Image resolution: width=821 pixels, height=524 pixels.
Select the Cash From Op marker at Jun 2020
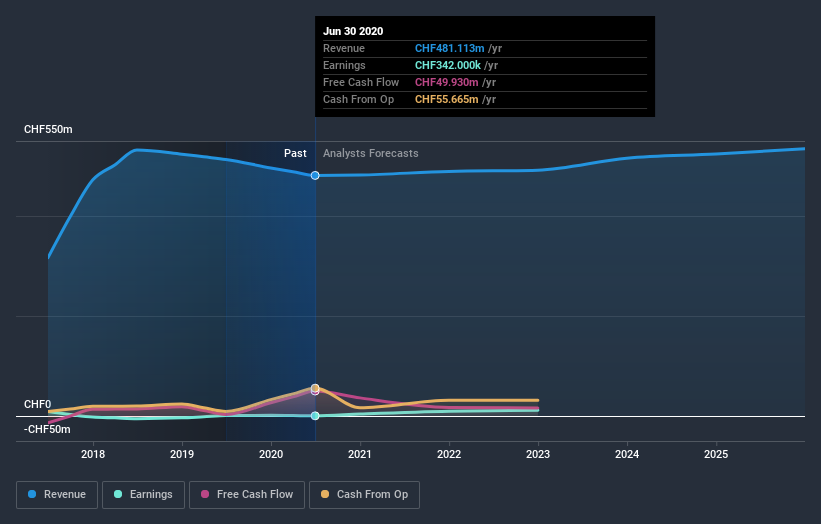click(x=315, y=388)
